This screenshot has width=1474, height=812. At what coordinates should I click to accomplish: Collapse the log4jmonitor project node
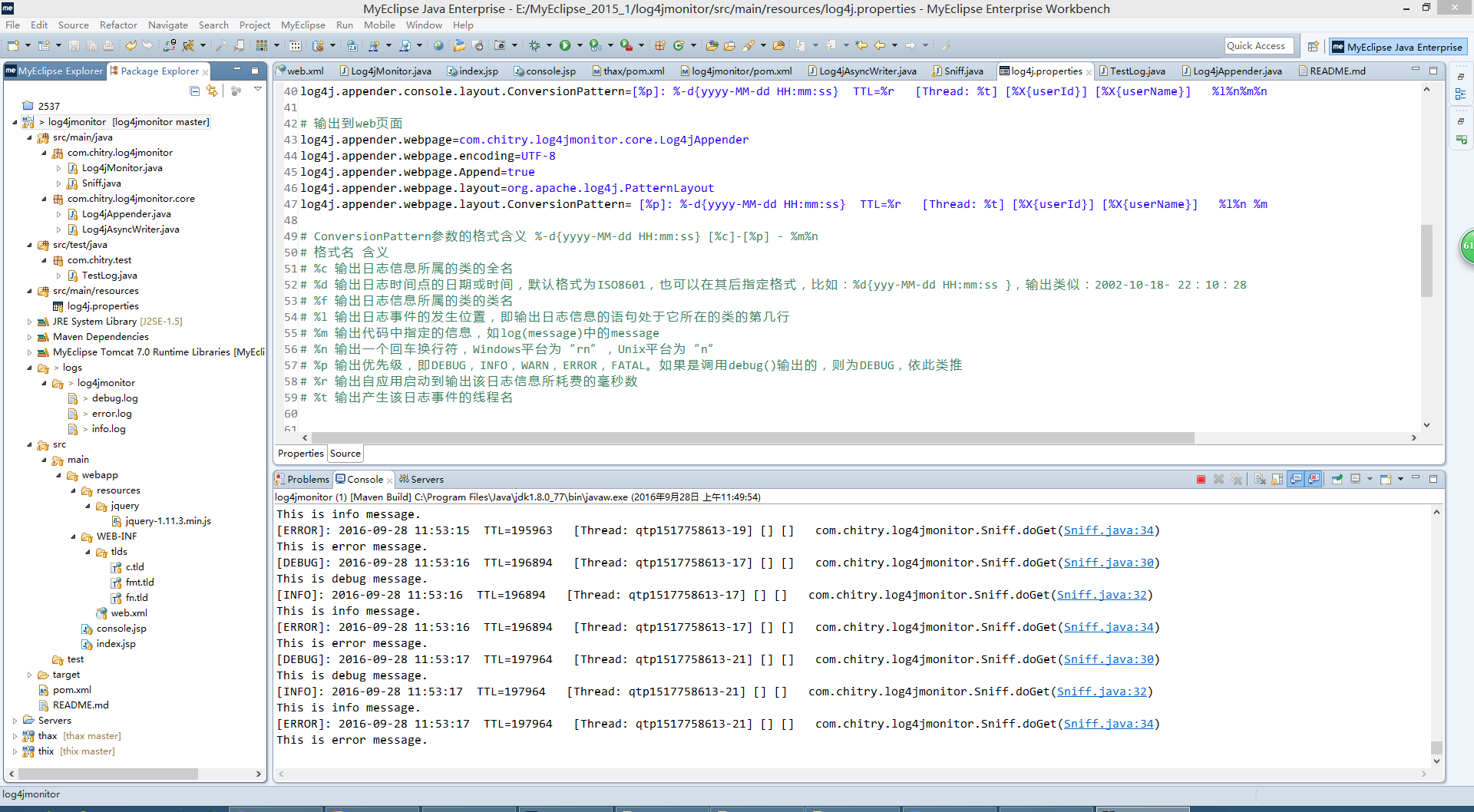coord(15,122)
